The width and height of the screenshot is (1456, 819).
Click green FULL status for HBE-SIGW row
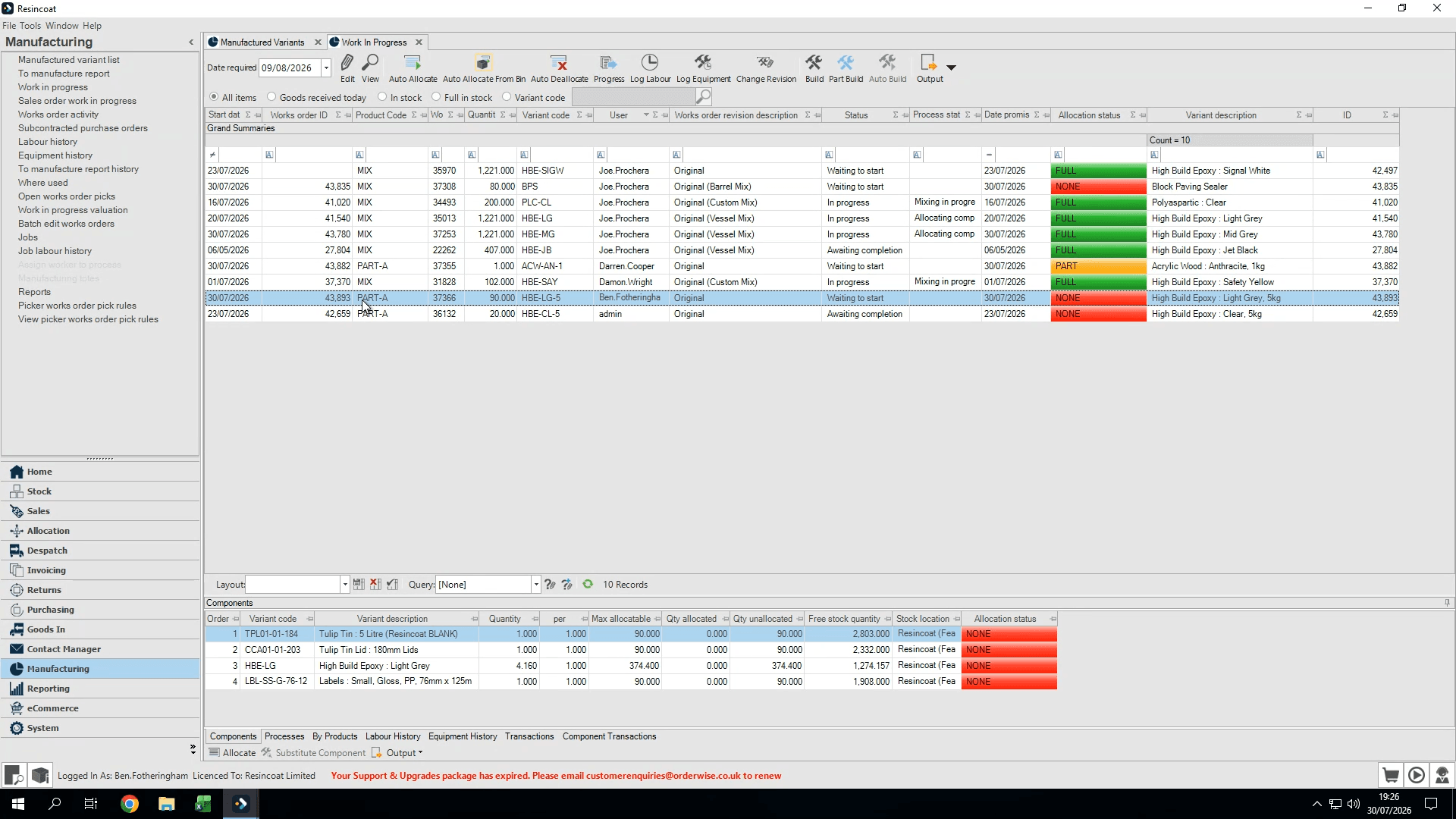tap(1098, 171)
